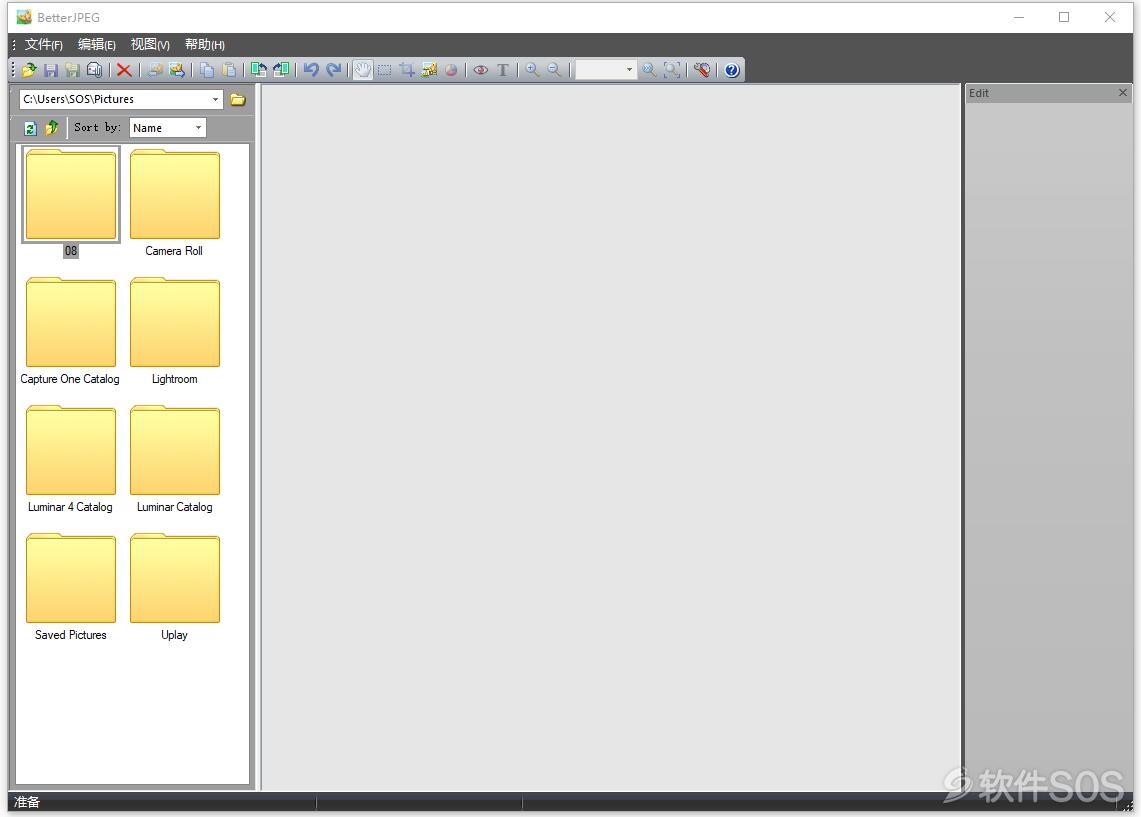
Task: Select the Saved Pictures folder
Action: click(x=71, y=587)
